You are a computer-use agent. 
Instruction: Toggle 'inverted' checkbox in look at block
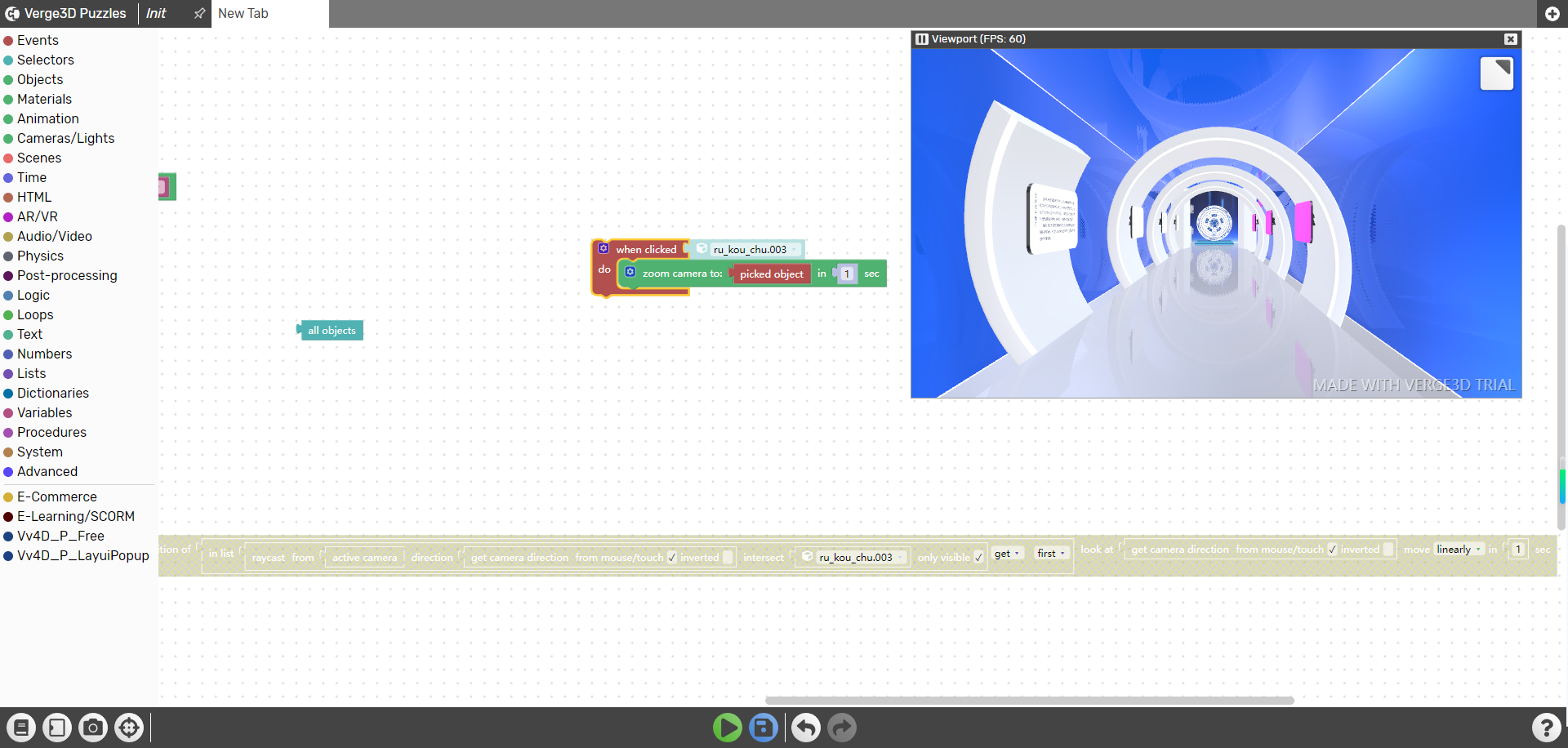[x=1388, y=550]
